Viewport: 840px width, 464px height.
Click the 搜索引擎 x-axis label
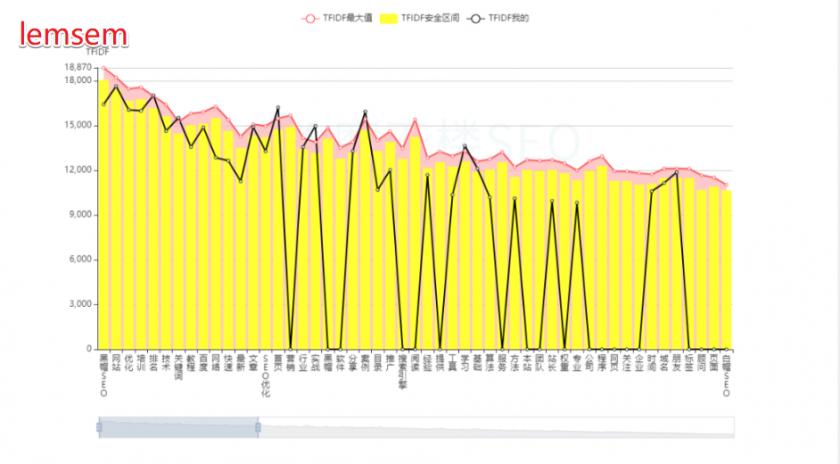pos(402,370)
